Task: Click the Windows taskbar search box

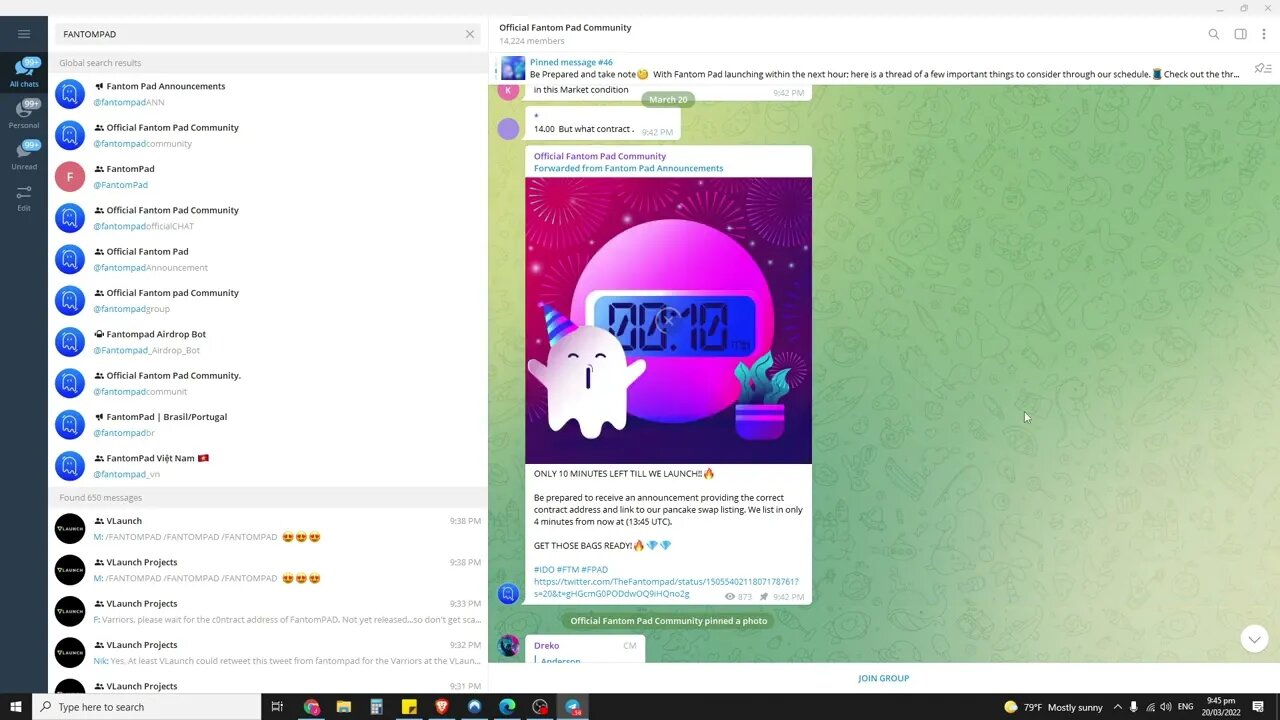Action: point(147,707)
